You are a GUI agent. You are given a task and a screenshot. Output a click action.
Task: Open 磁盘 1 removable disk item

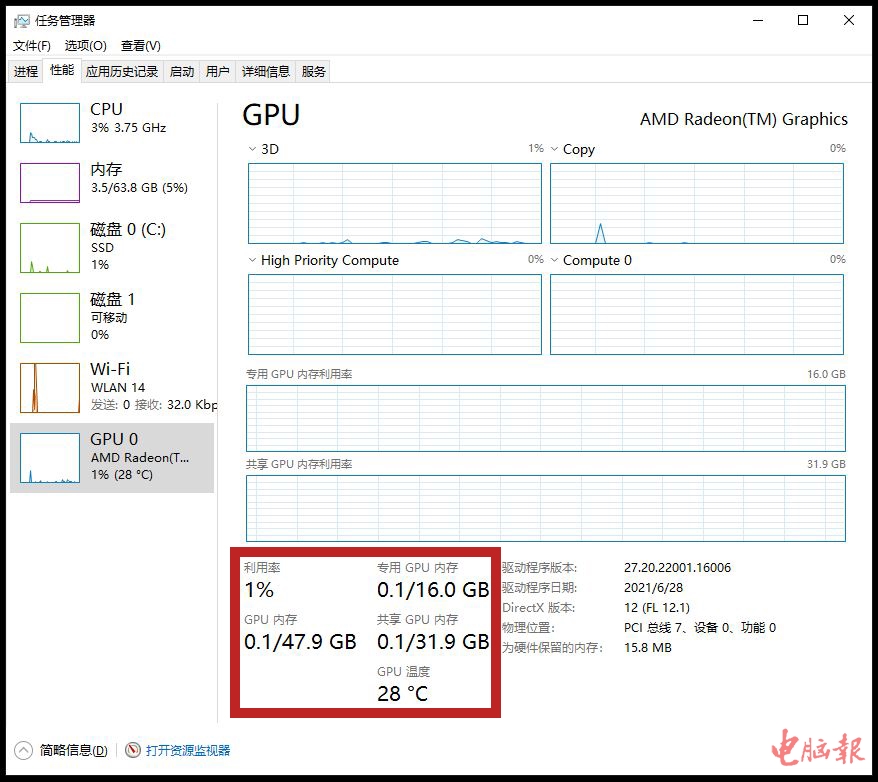tap(50, 318)
